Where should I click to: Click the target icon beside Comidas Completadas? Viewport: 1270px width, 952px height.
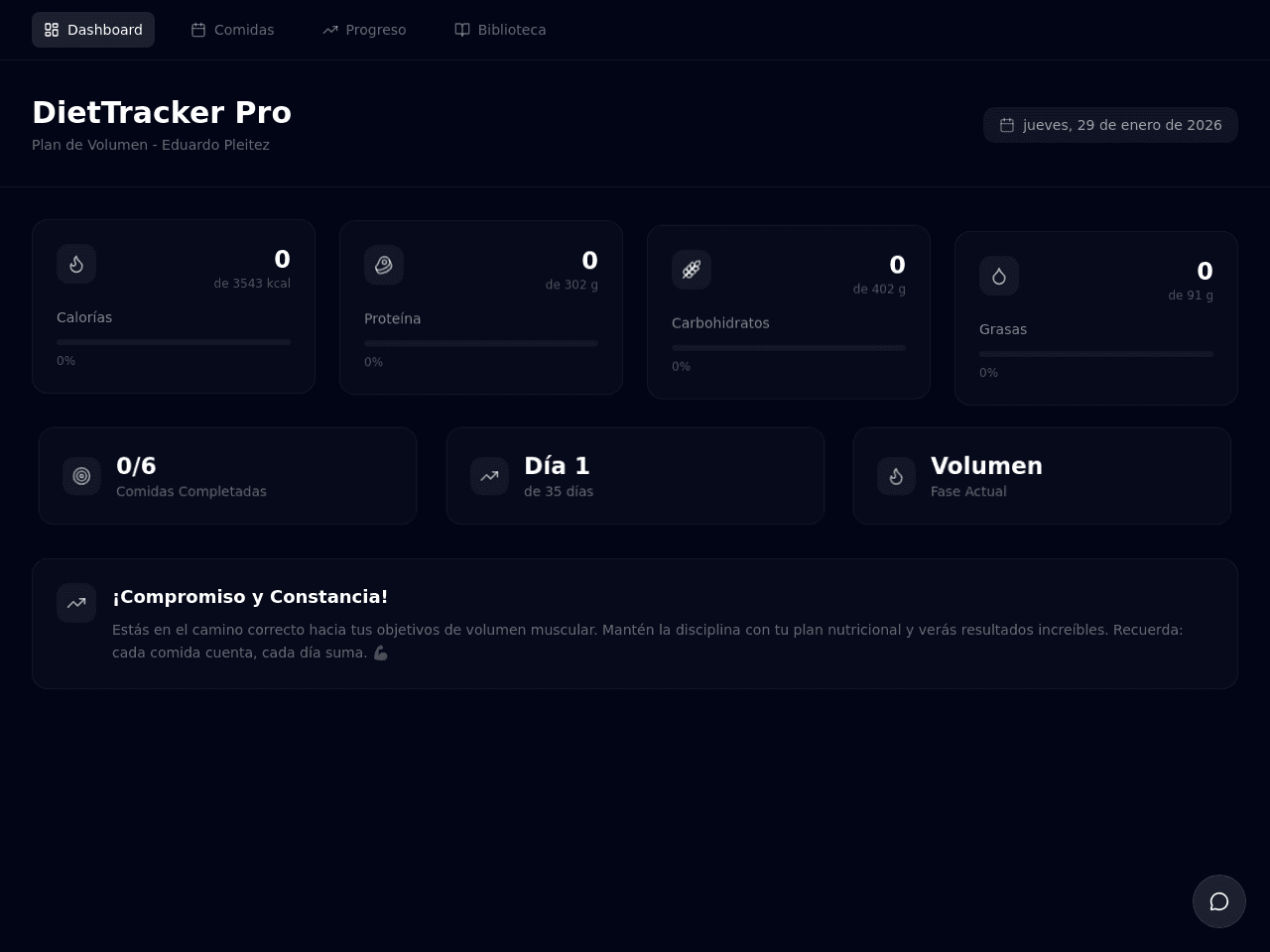(81, 476)
